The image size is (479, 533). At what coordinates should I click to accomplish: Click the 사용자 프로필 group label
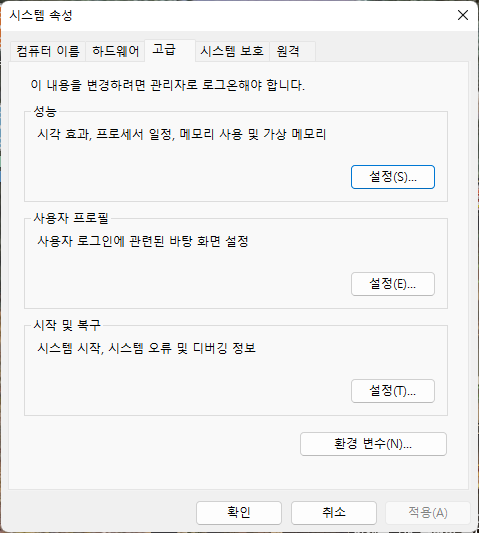(71, 218)
